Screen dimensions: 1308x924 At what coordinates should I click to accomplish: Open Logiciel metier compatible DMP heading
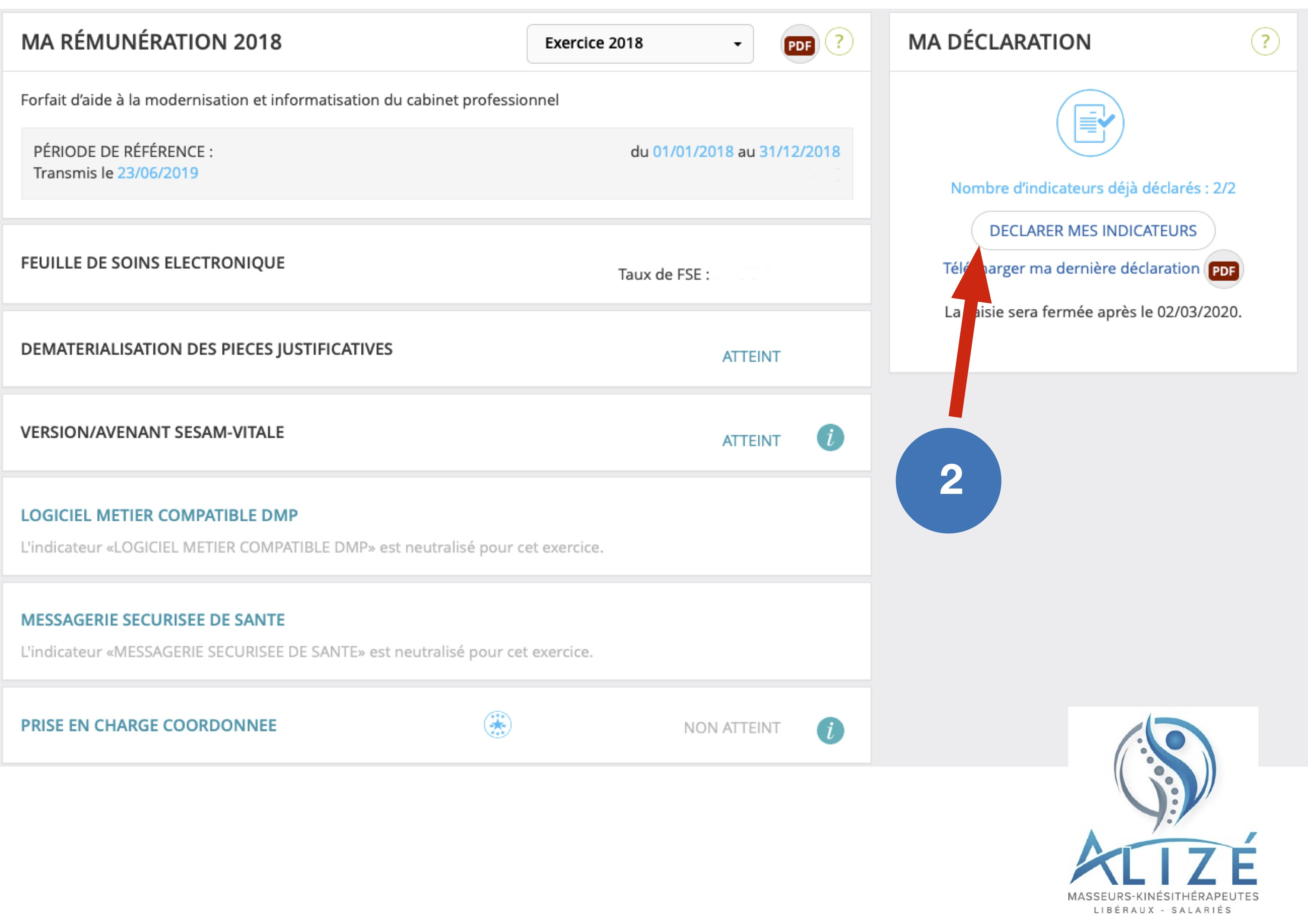coord(159,515)
